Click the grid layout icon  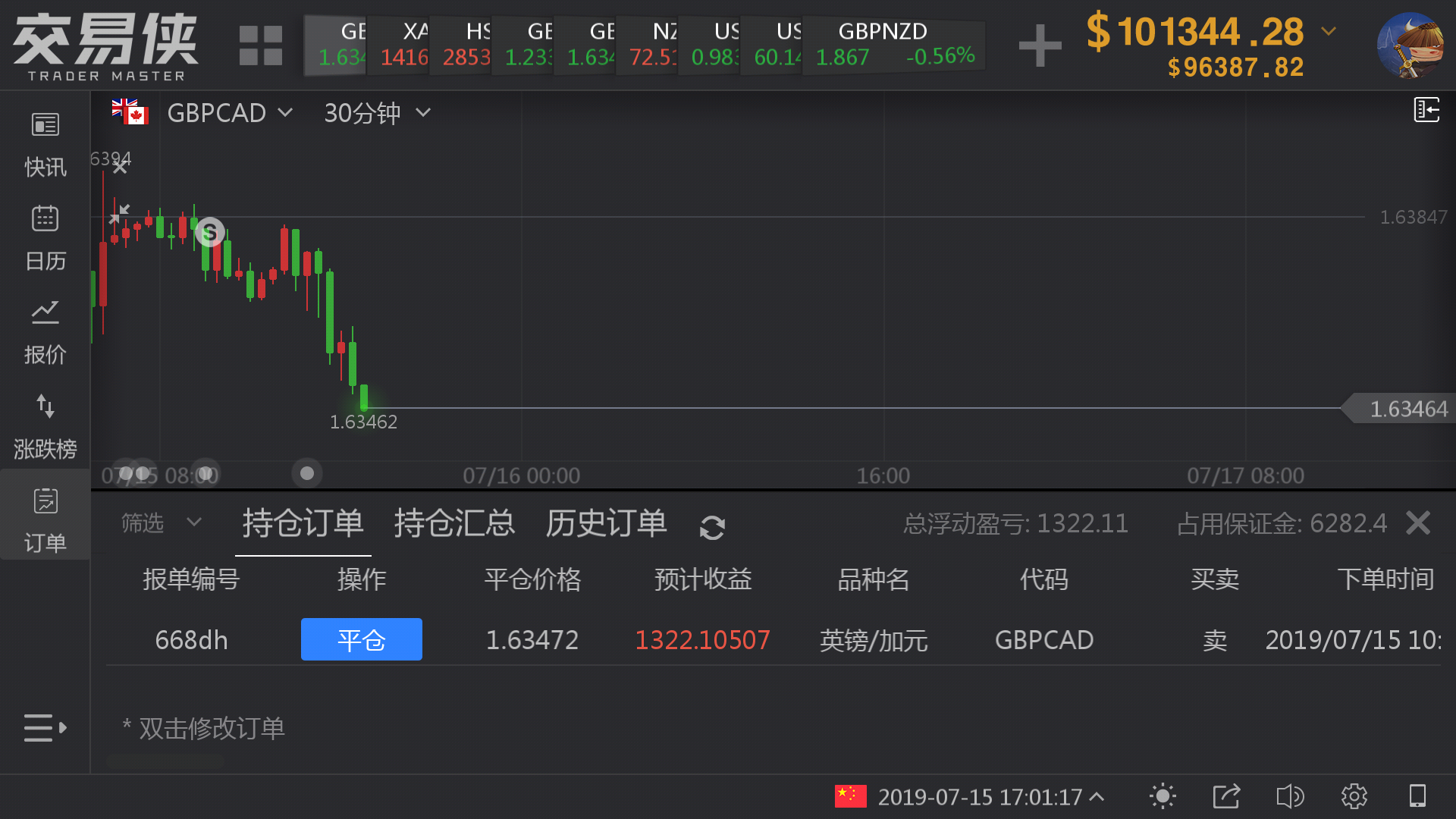(260, 45)
